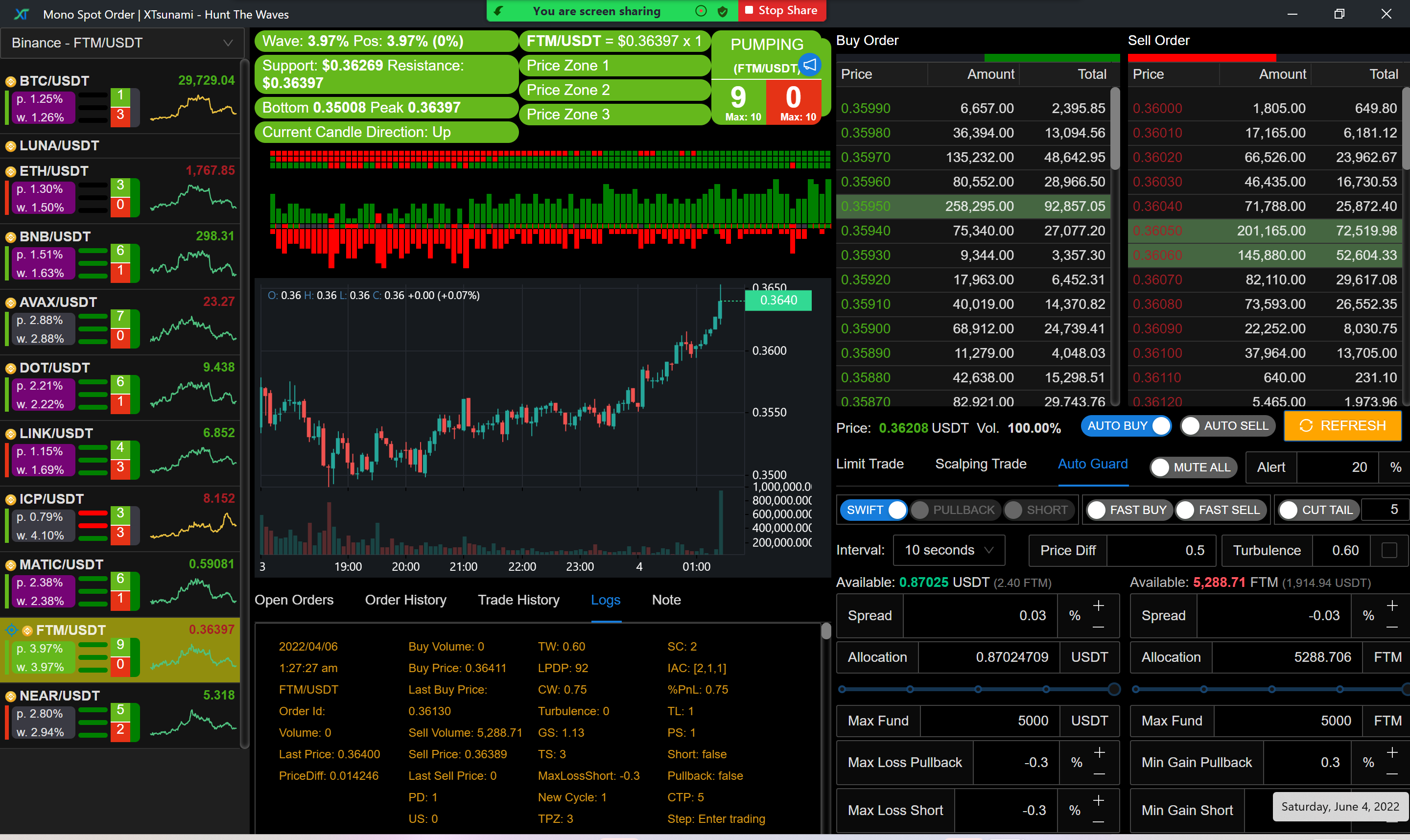Click the buy Max Fund input field
Viewport: 1410px width, 840px height.
(989, 721)
